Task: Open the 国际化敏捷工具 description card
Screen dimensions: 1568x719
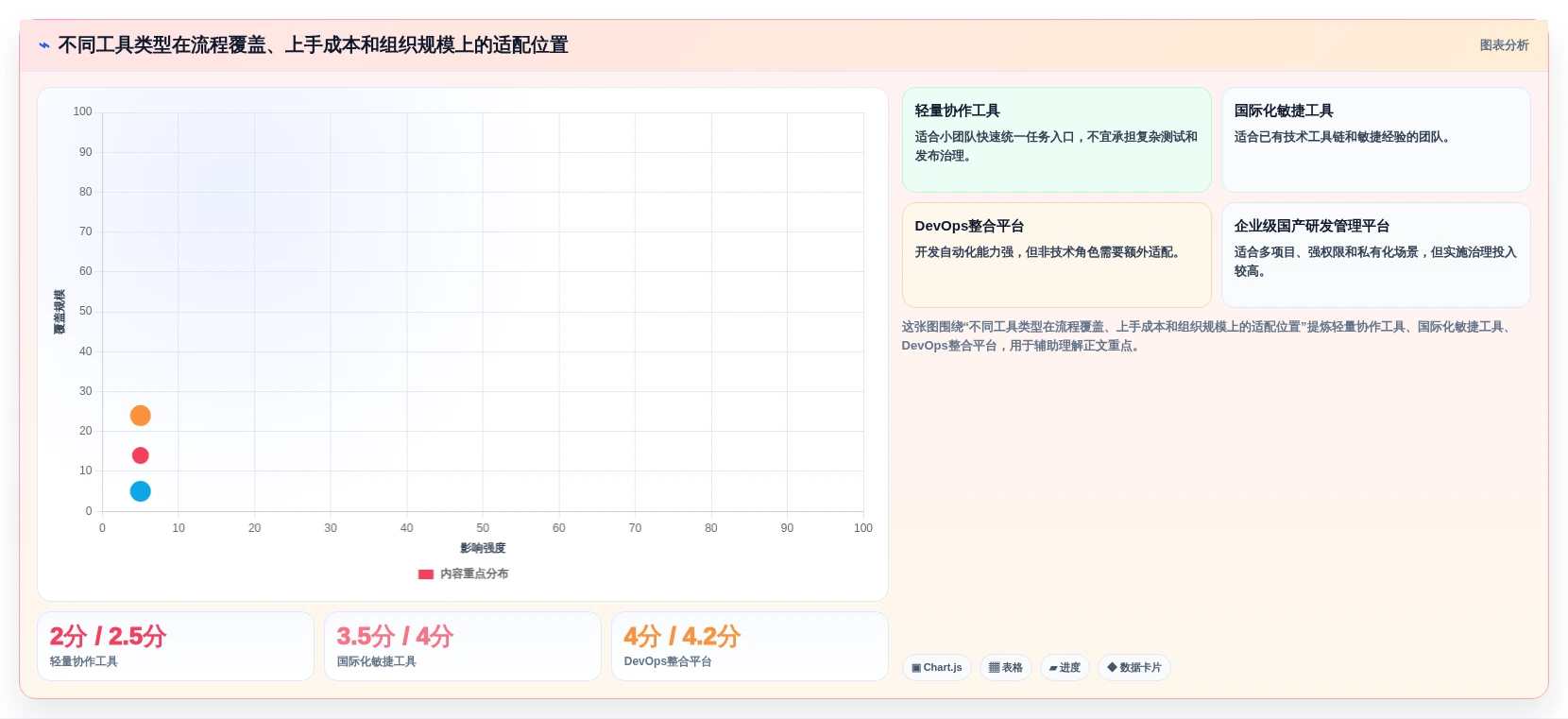Action: click(x=1375, y=140)
